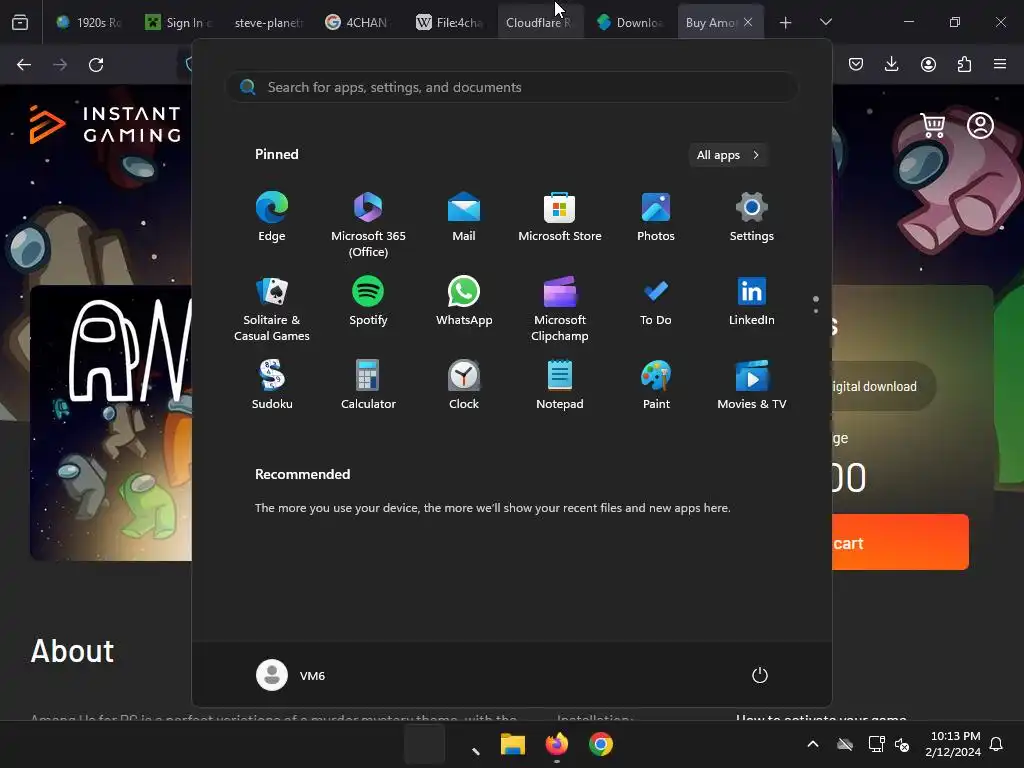The width and height of the screenshot is (1024, 768).
Task: Show hidden system tray icons
Action: pyautogui.click(x=813, y=744)
